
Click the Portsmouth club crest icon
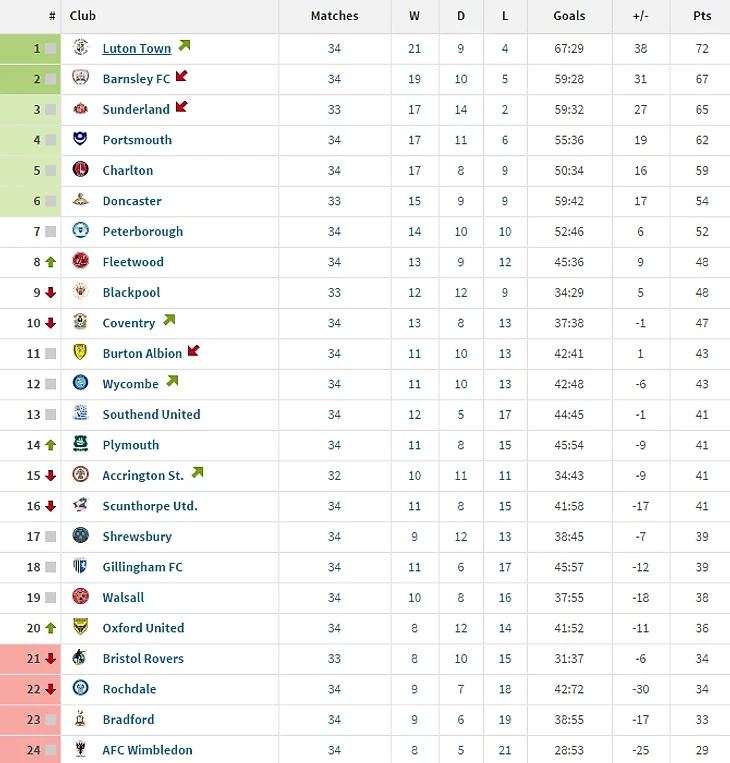(x=80, y=139)
